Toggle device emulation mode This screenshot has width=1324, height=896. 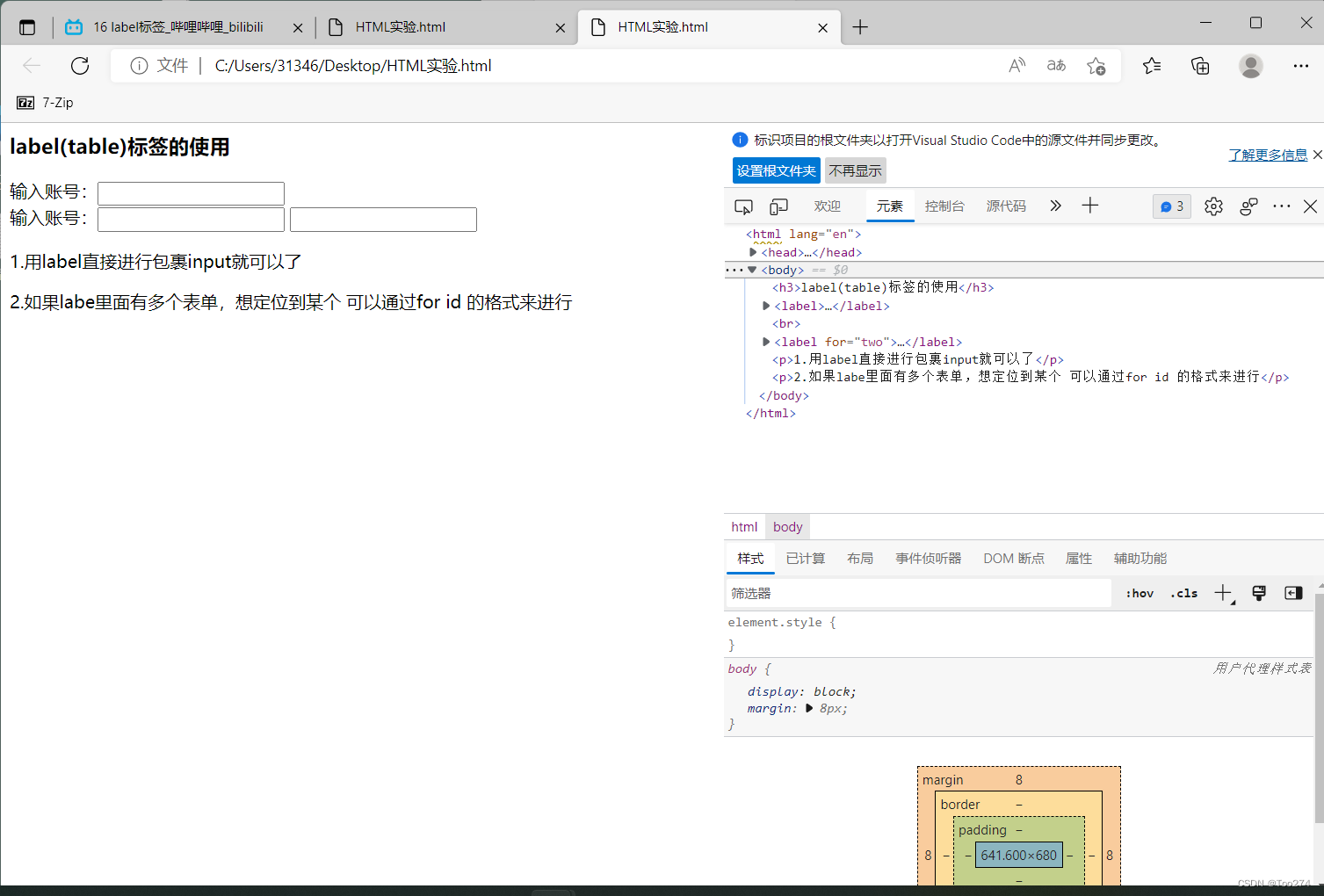778,206
